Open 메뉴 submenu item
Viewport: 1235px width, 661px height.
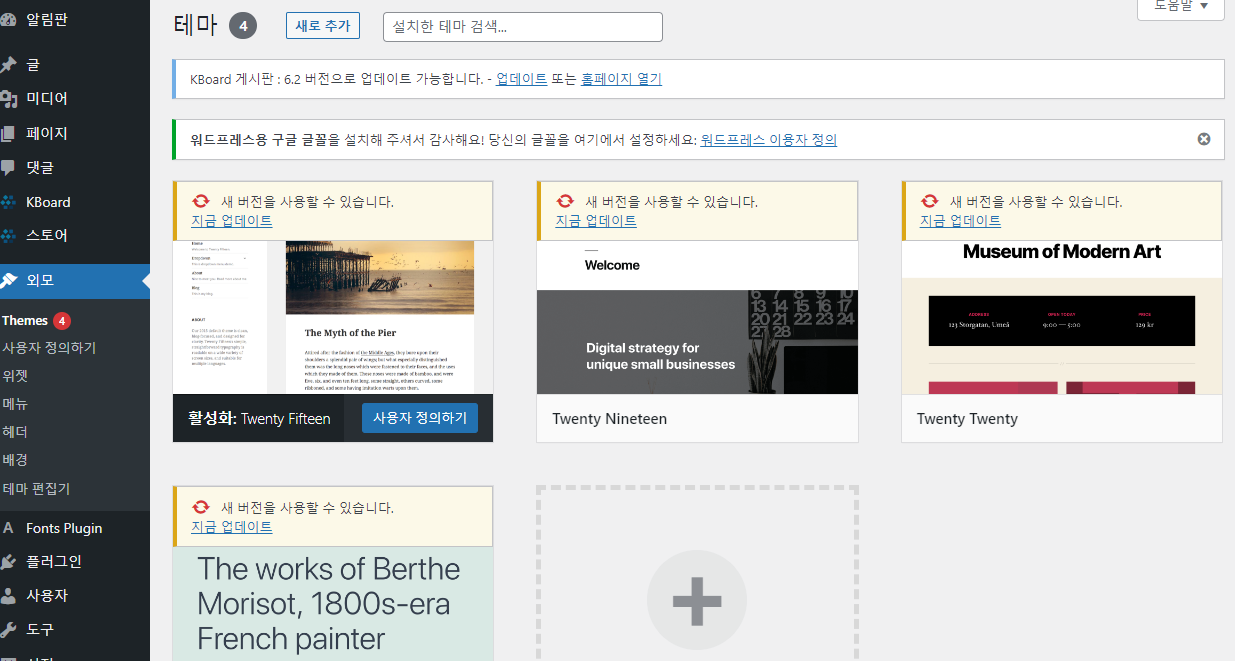(15, 404)
